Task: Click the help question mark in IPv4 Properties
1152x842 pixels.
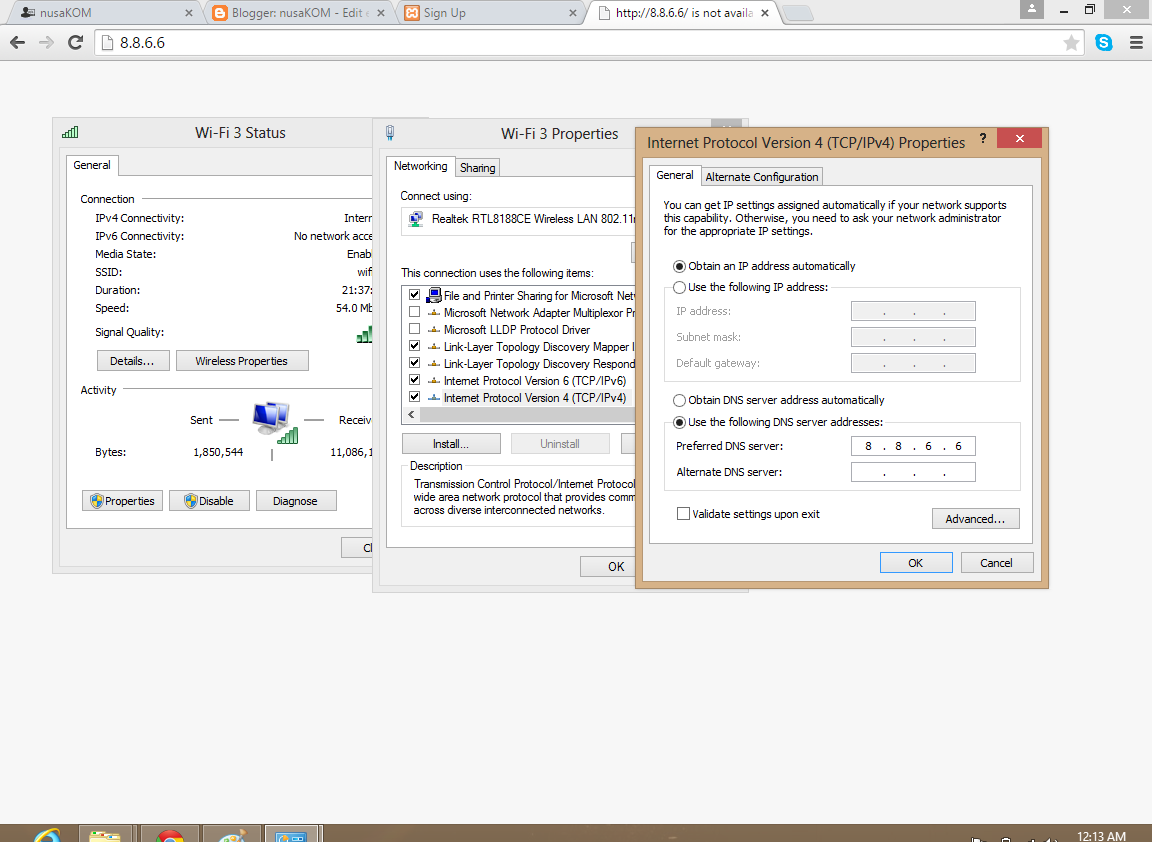Action: click(x=982, y=138)
